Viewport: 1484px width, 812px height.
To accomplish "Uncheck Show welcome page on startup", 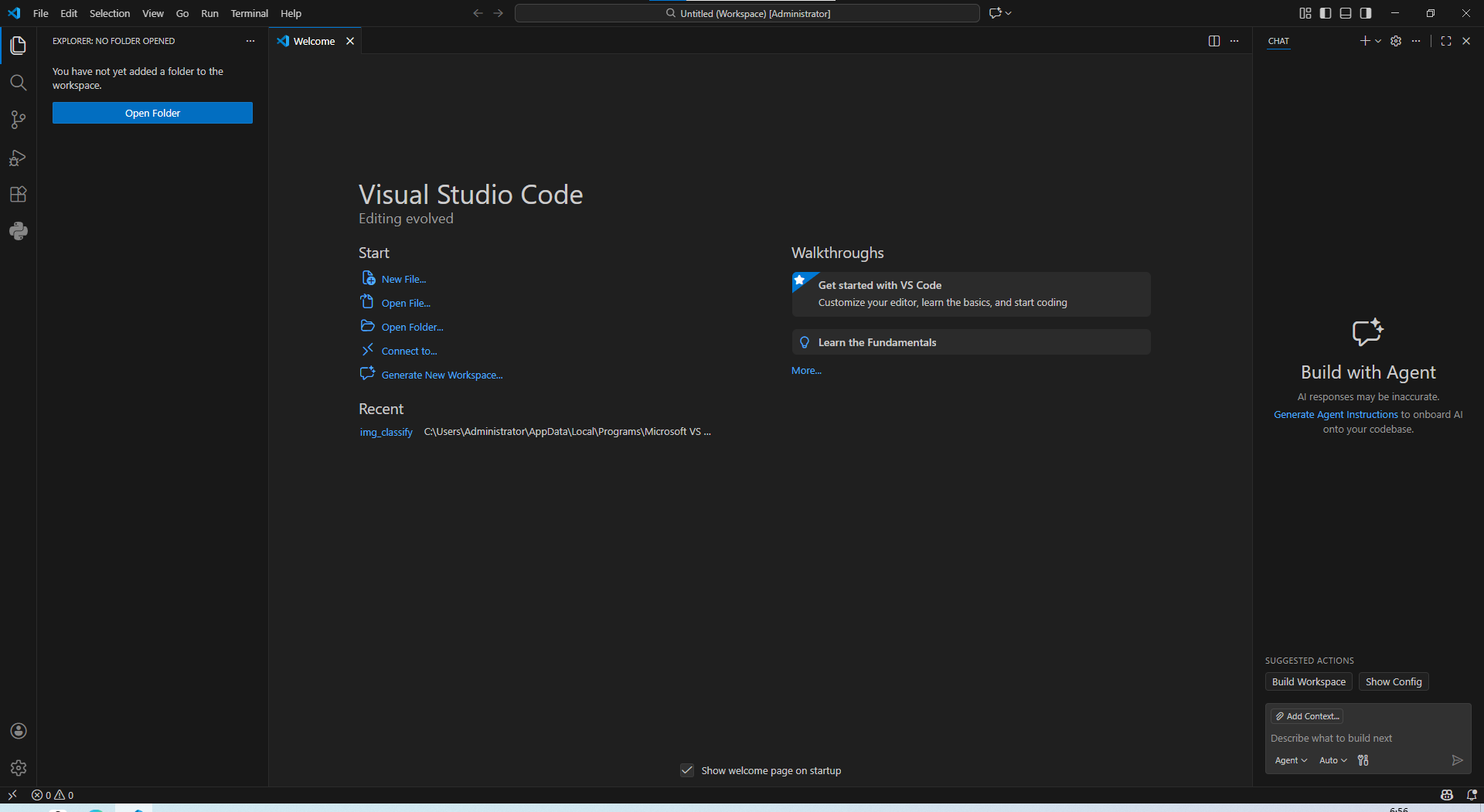I will point(687,770).
